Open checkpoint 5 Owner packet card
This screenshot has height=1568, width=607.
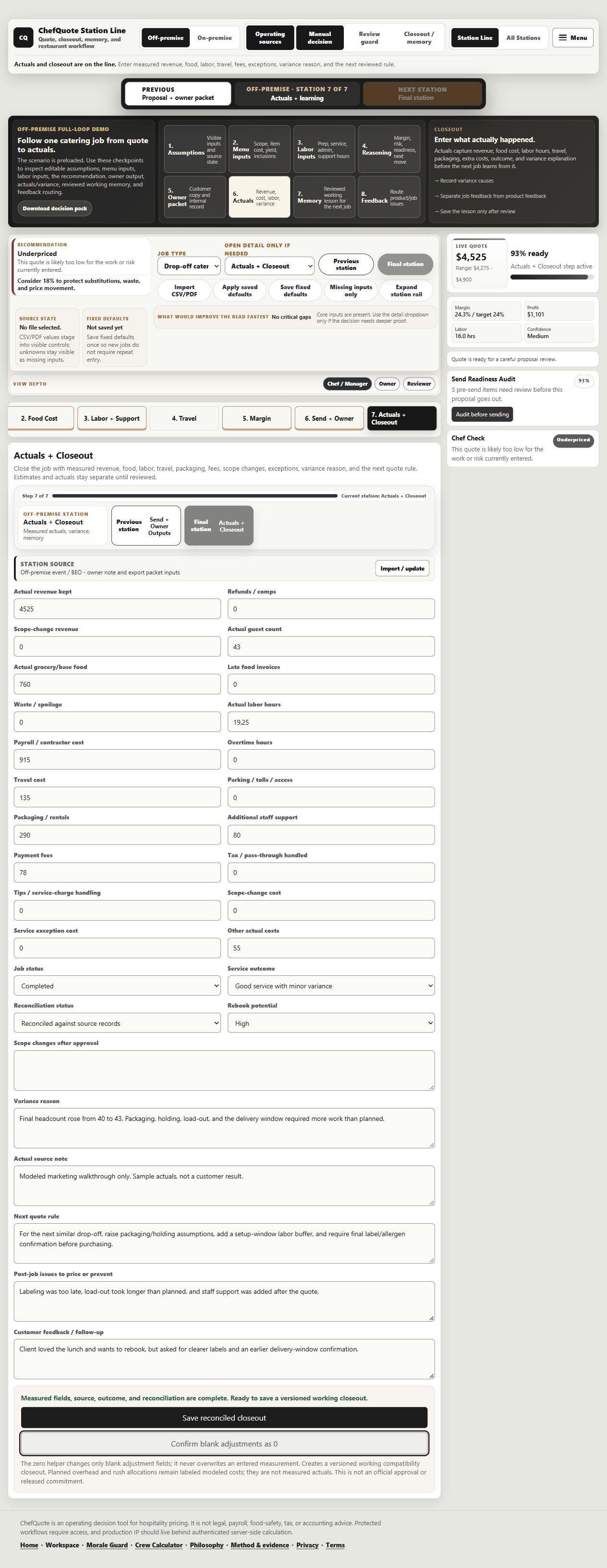pyautogui.click(x=195, y=196)
